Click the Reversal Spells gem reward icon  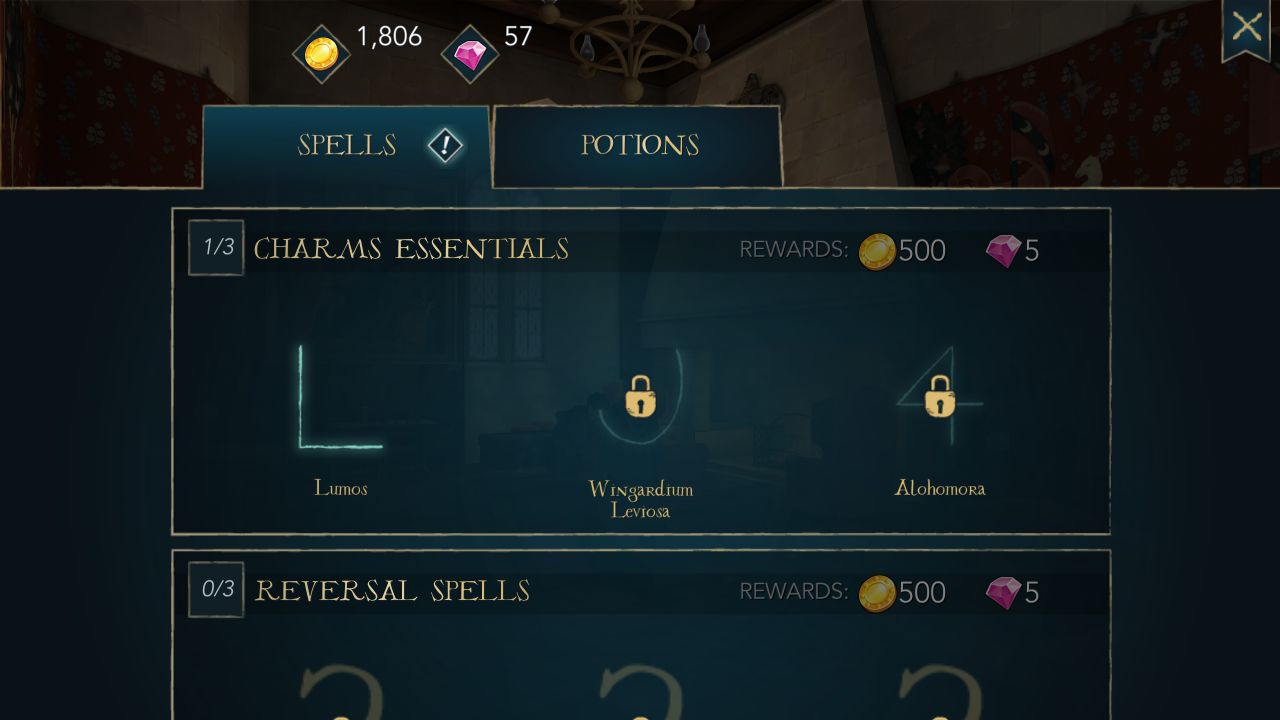[x=1003, y=593]
